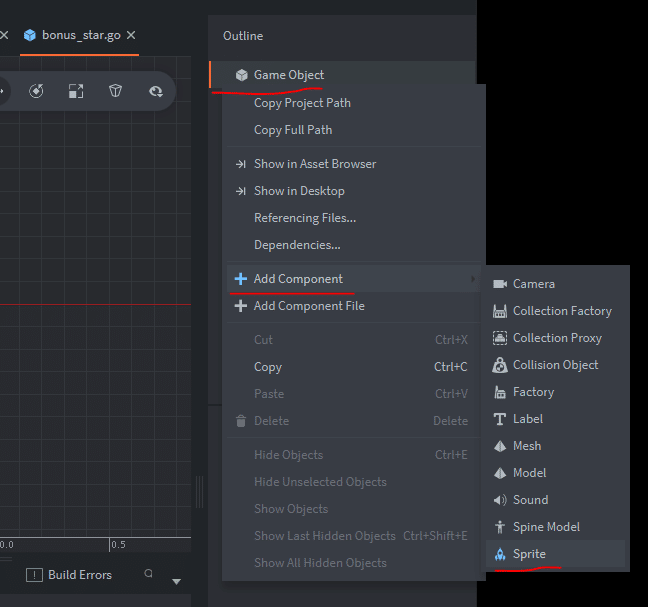The image size is (648, 607).
Task: Click the plus icon beside Add Component File
Action: [241, 306]
